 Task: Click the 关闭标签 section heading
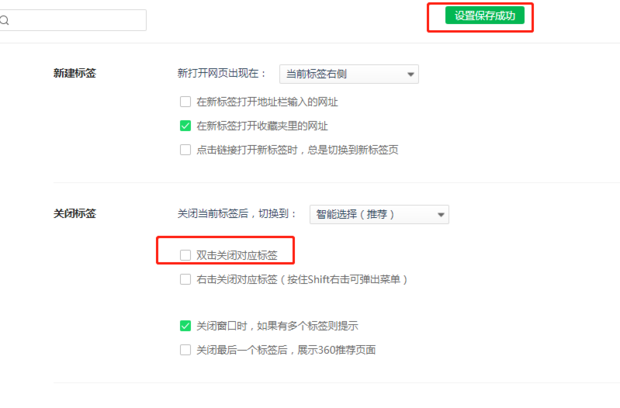[x=75, y=213]
